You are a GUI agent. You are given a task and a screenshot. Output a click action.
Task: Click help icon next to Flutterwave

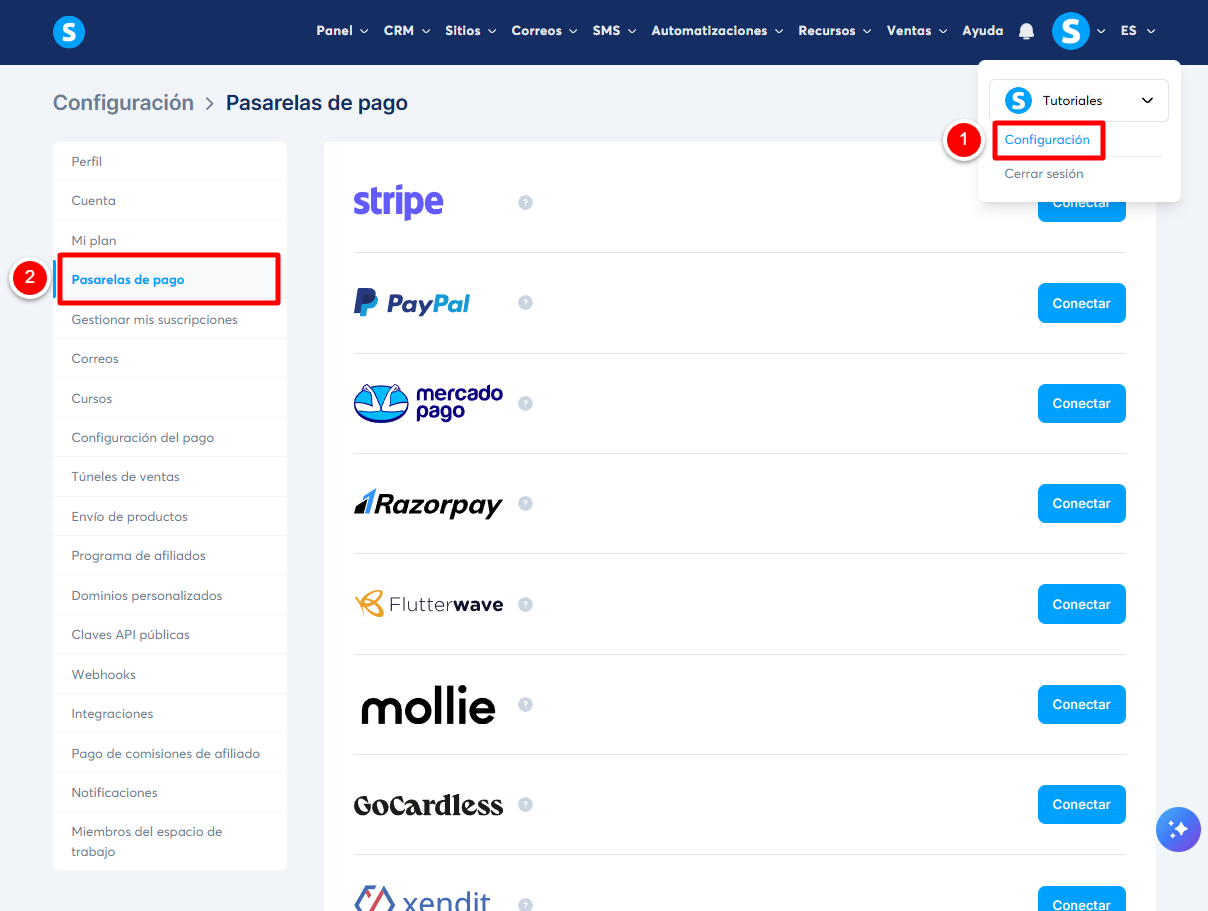525,604
